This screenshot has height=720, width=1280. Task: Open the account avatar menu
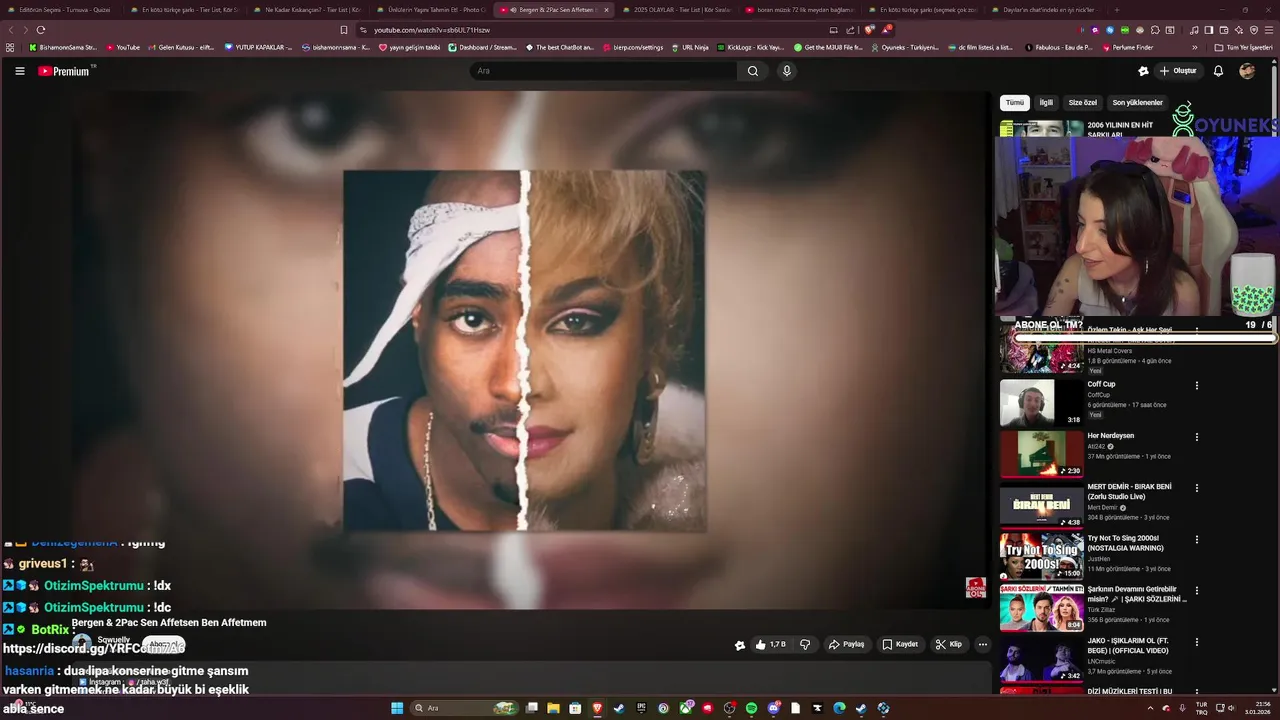[1247, 71]
